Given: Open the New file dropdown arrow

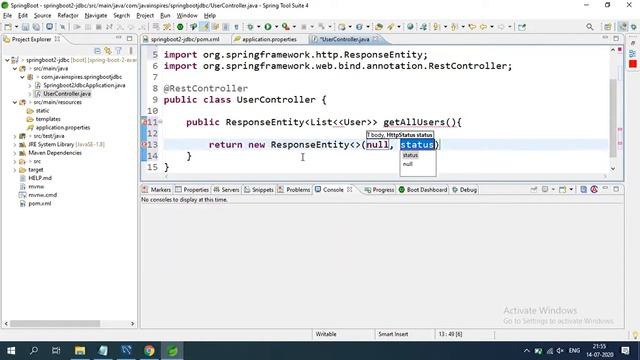Looking at the screenshot, I should click(16, 27).
